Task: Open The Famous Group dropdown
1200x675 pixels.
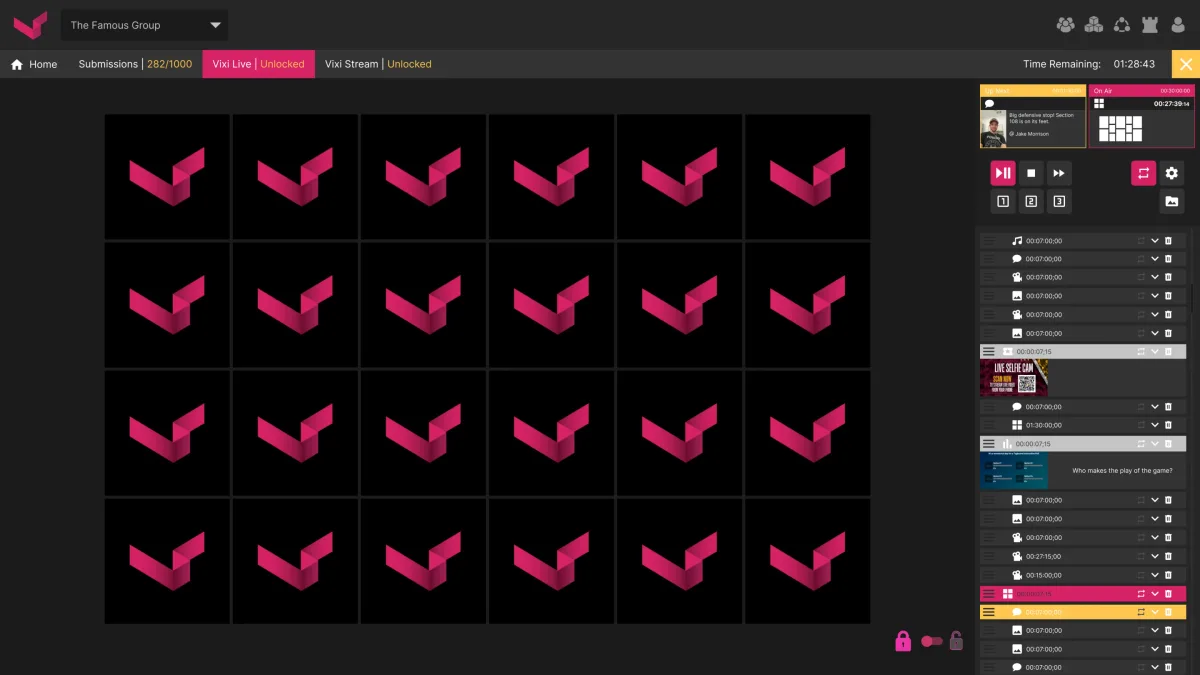Action: [144, 25]
